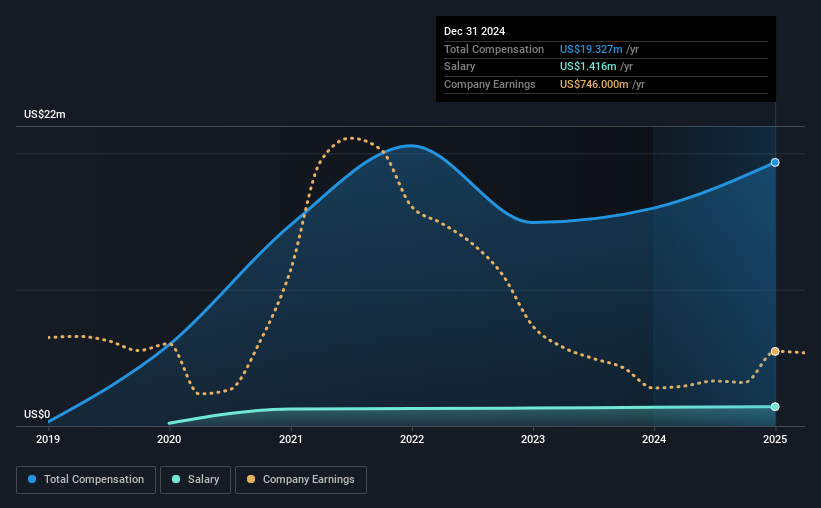Click the US$19.327m total compensation value
The height and width of the screenshot is (508, 821).
[x=591, y=49]
